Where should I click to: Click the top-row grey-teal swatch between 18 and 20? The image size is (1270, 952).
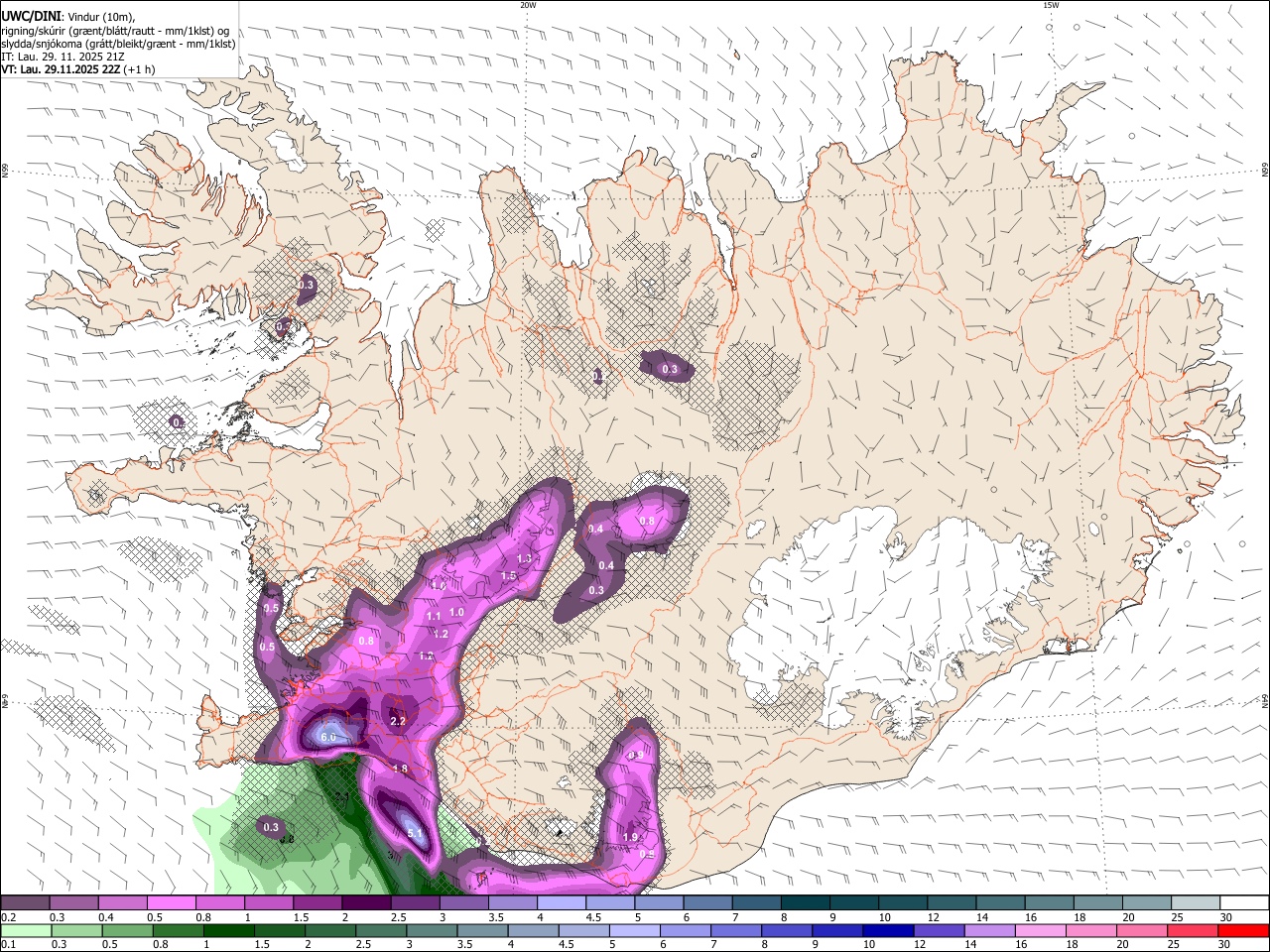[1097, 903]
